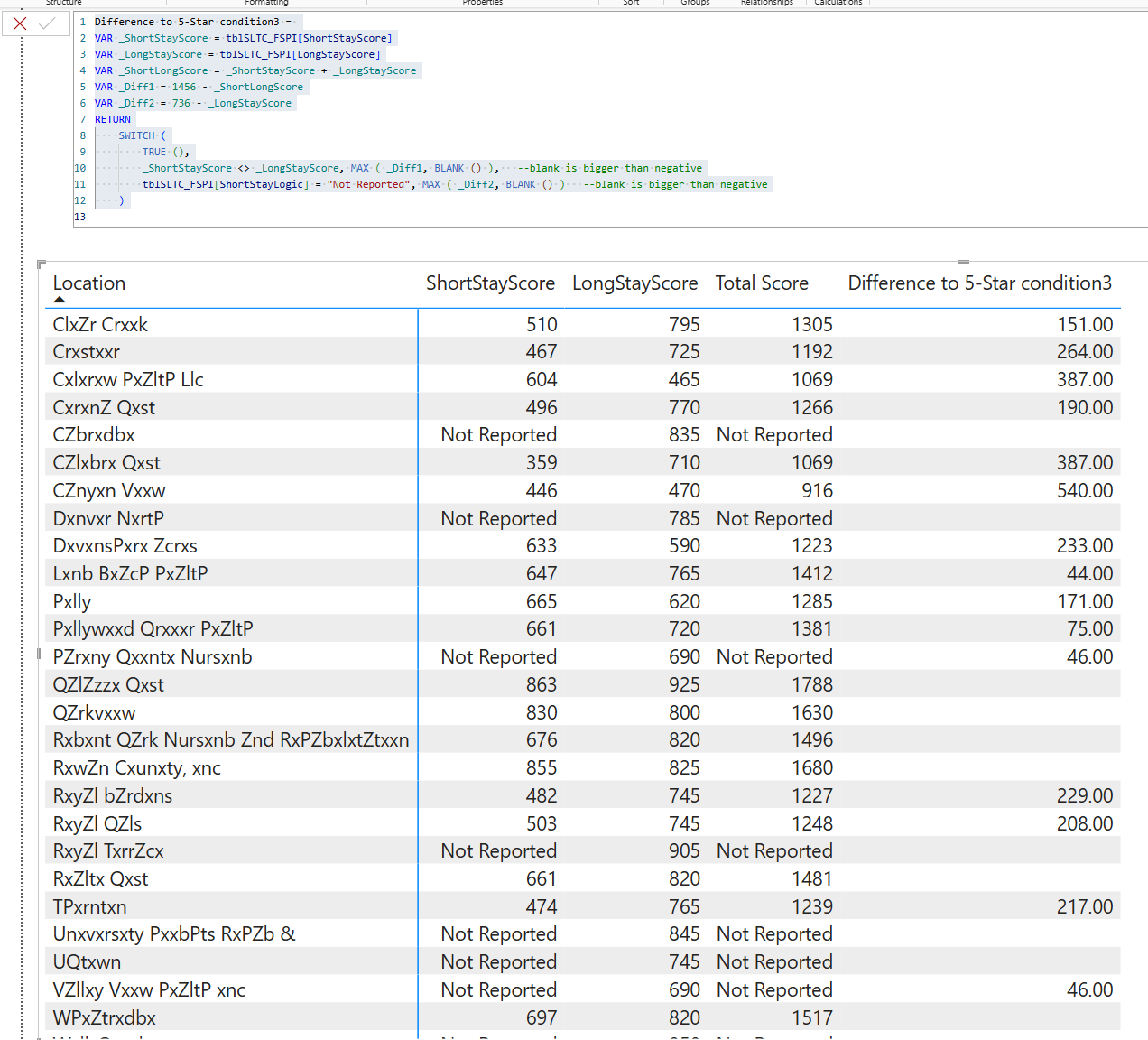The width and height of the screenshot is (1148, 1040).
Task: Click the 208.00 difference value
Action: point(1085,824)
